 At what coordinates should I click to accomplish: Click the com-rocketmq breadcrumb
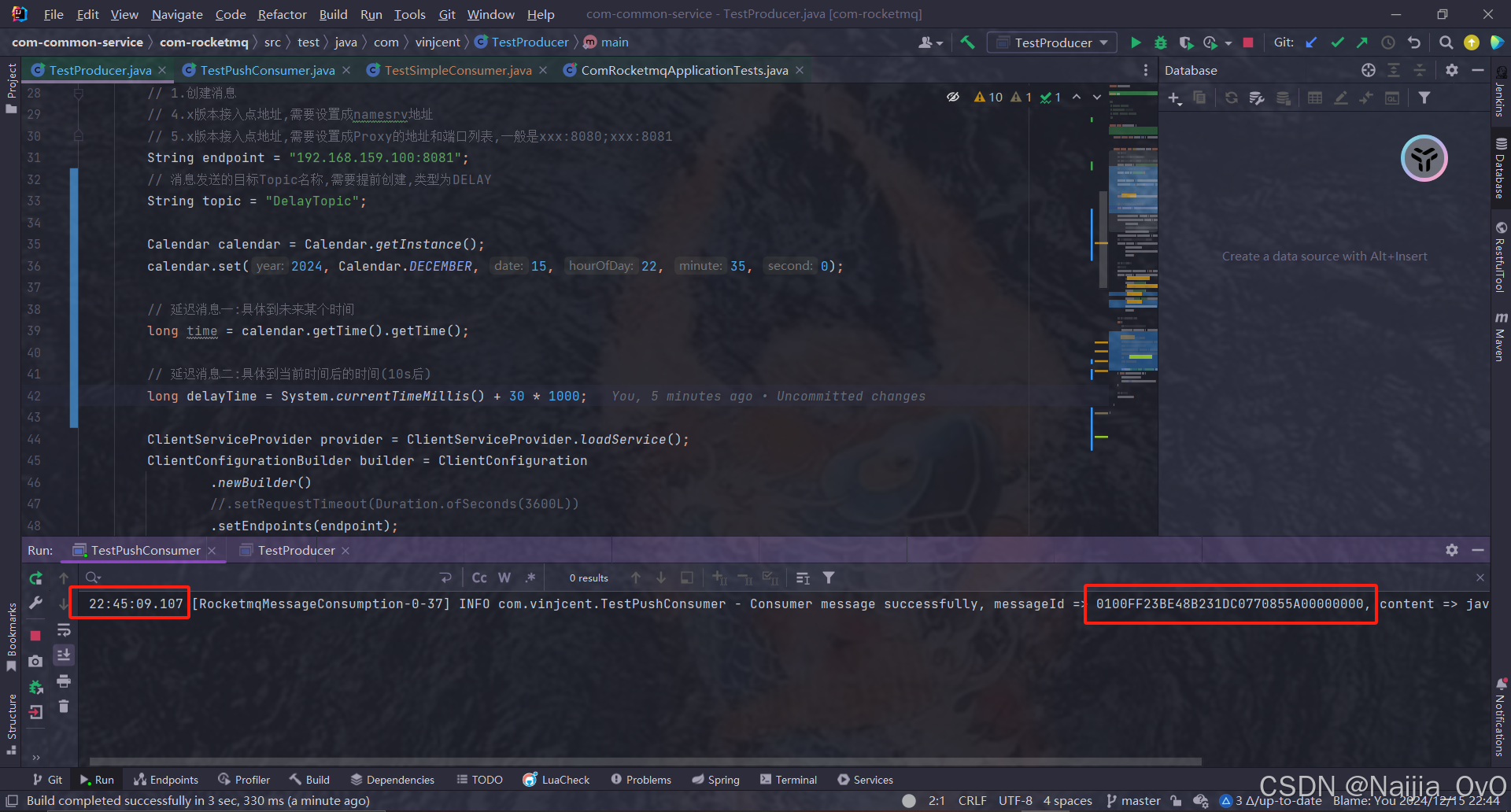pos(204,42)
